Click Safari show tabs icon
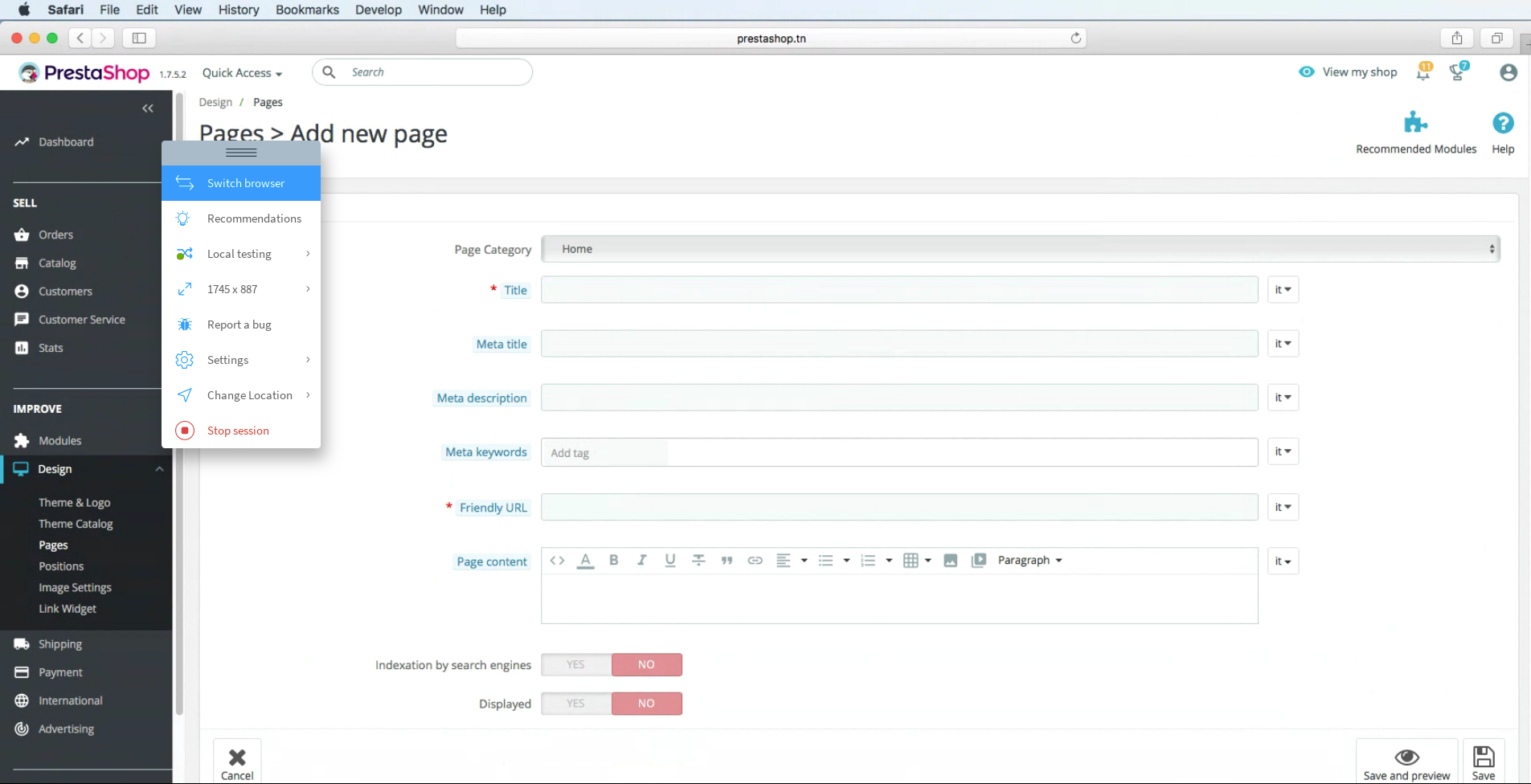 click(1497, 38)
